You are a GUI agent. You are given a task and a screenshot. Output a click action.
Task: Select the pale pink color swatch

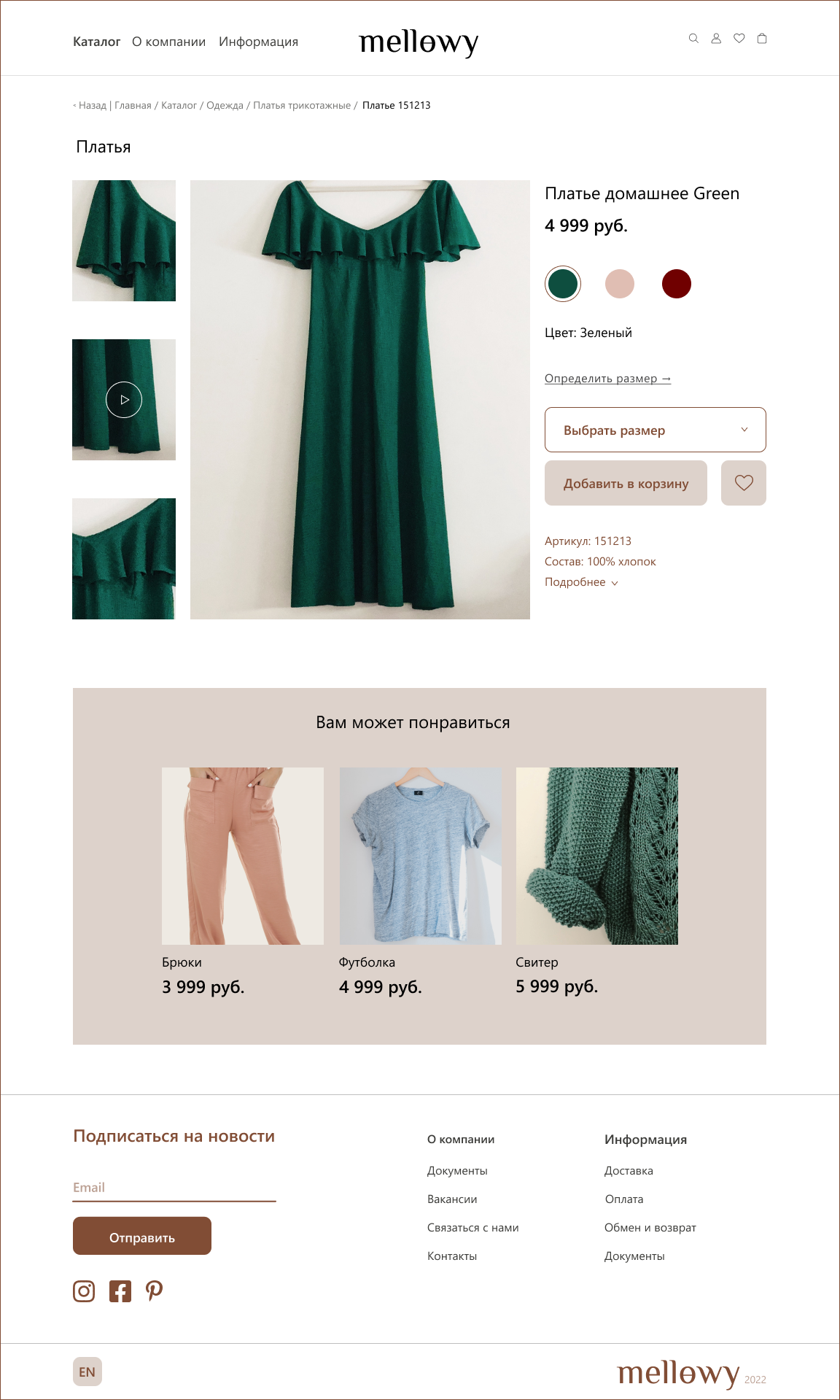coord(620,284)
